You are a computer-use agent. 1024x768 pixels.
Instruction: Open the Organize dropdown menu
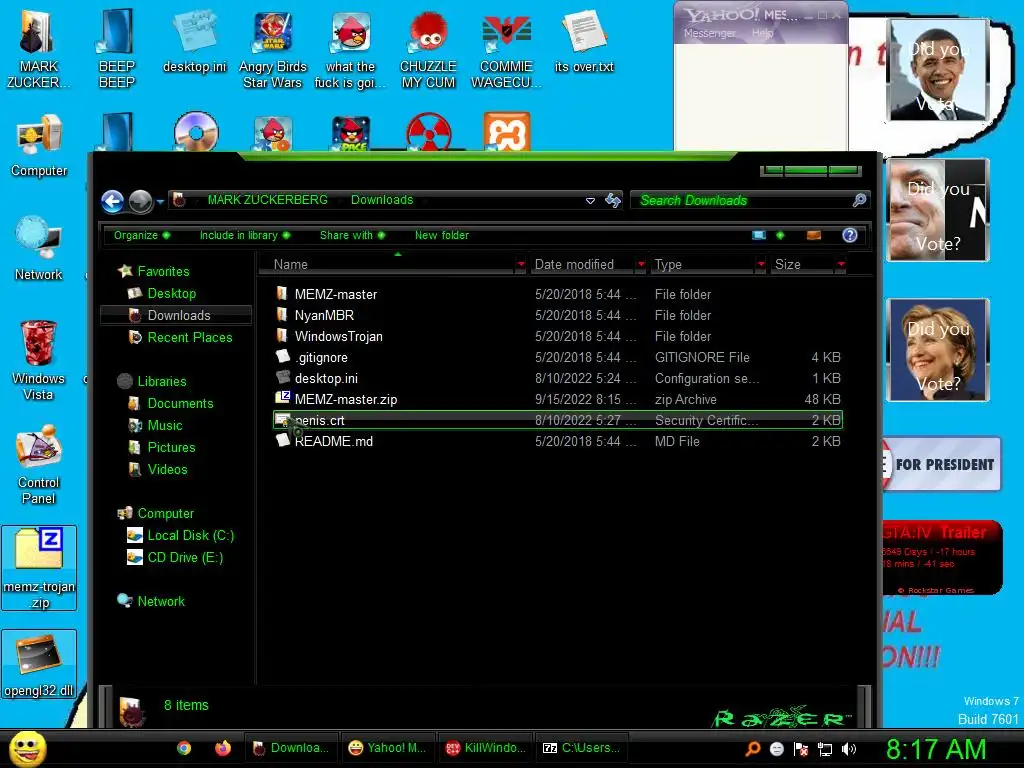tap(142, 235)
